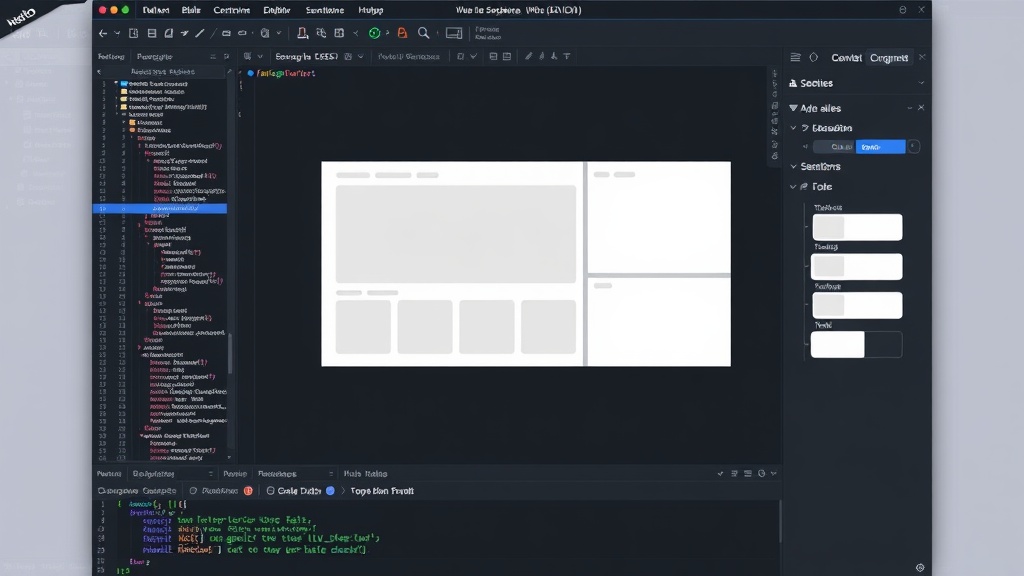This screenshot has height=576, width=1024.
Task: Click the orange lock icon in the toolbar
Action: [402, 33]
